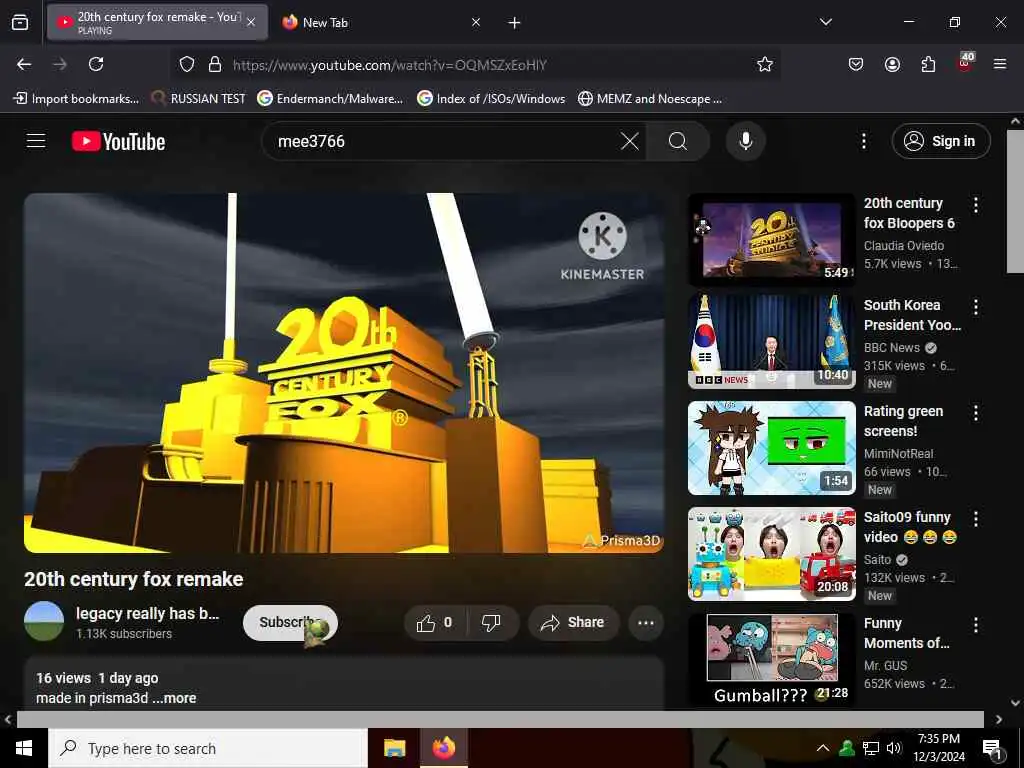
Task: Open the YouTube guide hamburger menu
Action: pos(36,141)
